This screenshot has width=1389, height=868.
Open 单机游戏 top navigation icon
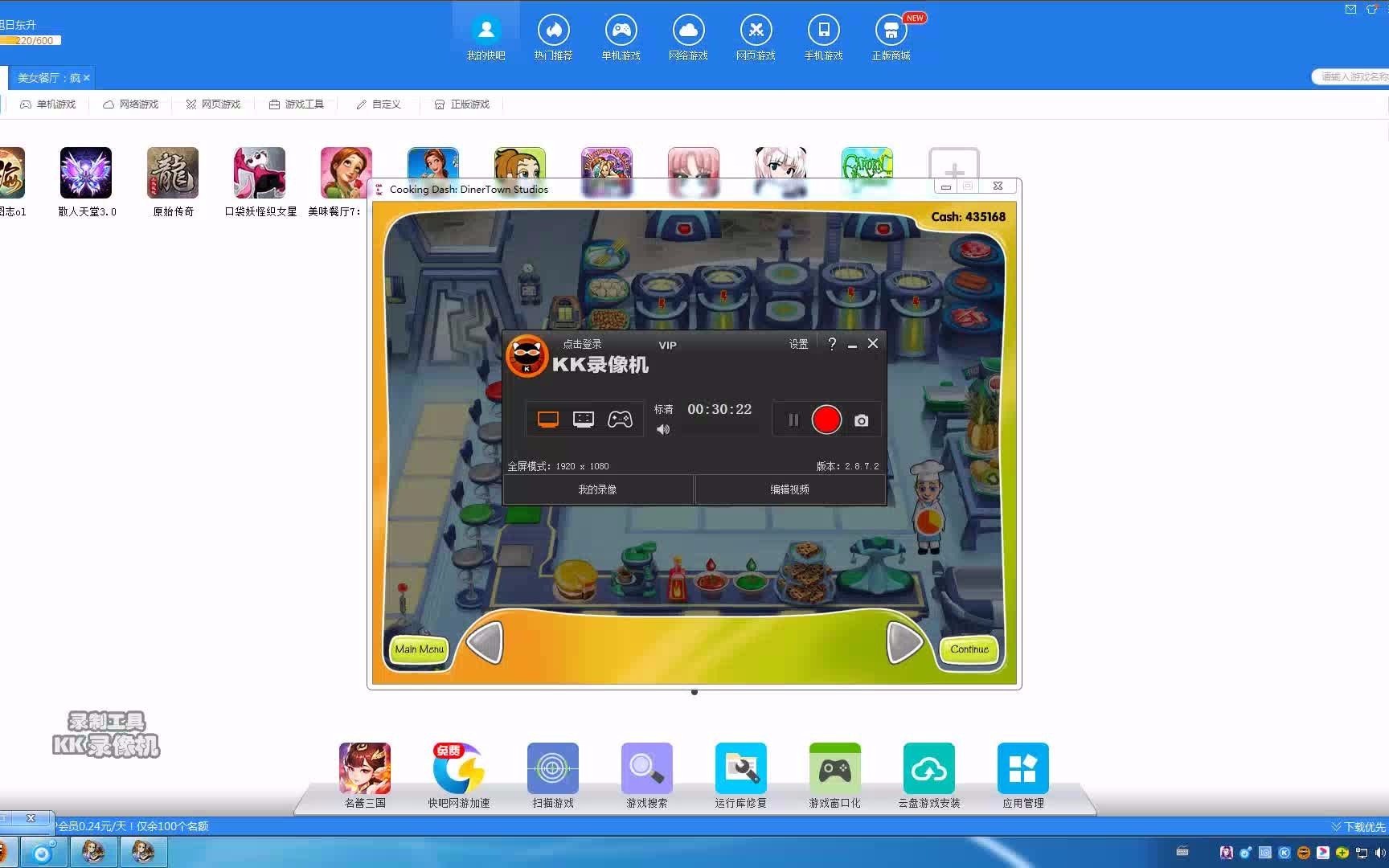click(x=621, y=38)
